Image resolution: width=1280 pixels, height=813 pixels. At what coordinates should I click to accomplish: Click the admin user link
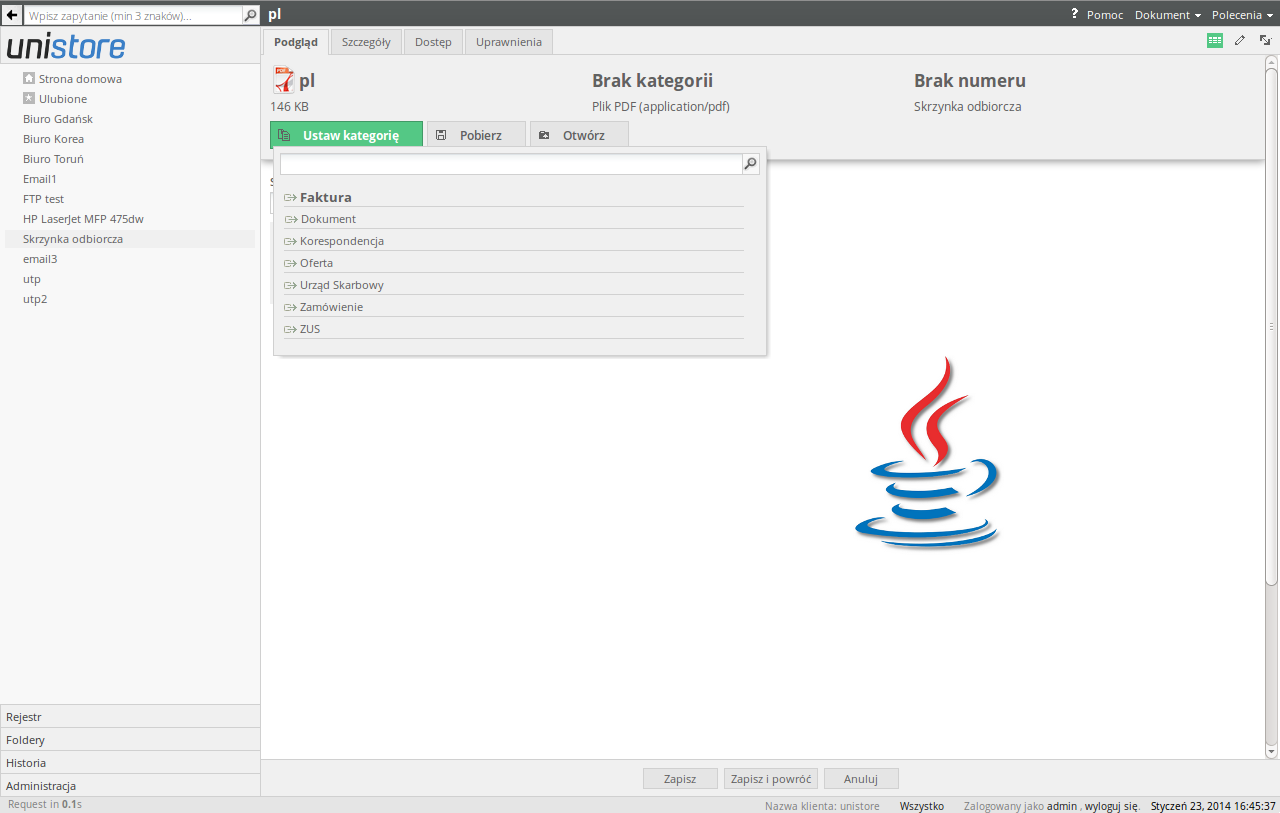[x=1062, y=805]
